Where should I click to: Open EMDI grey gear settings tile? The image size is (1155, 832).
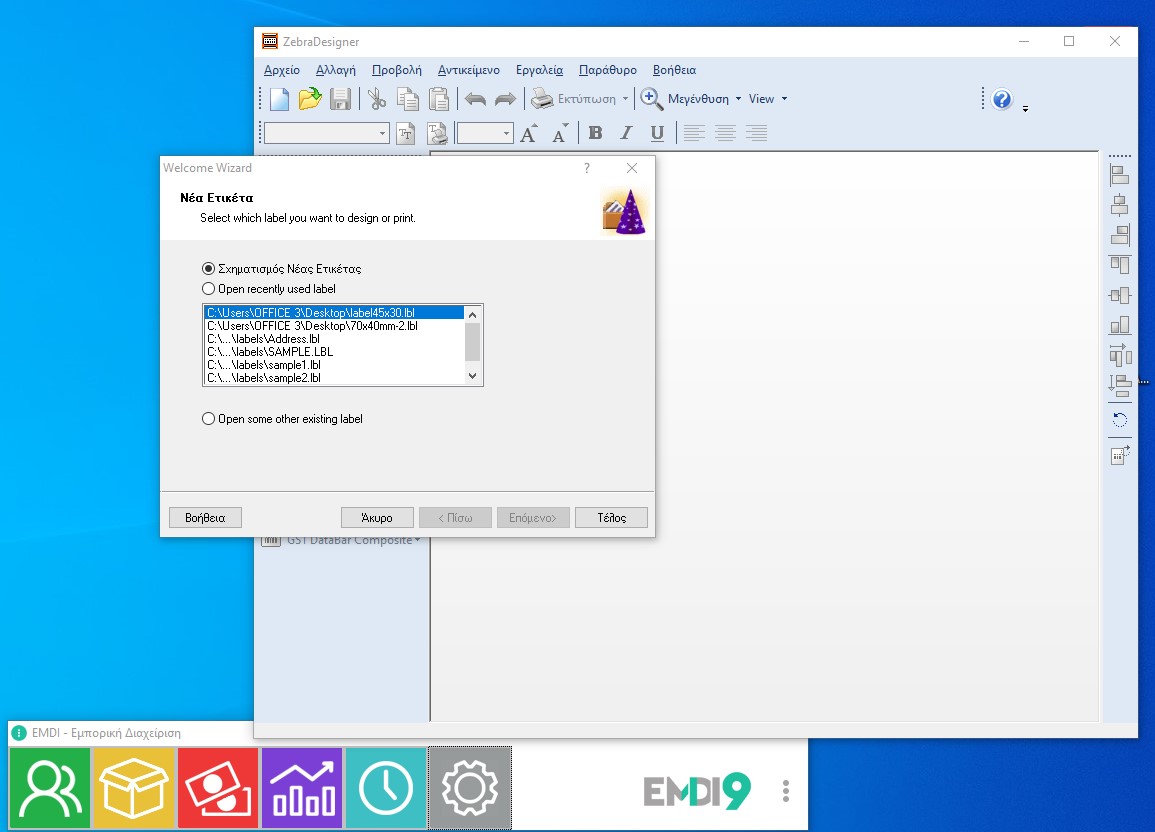tap(470, 789)
